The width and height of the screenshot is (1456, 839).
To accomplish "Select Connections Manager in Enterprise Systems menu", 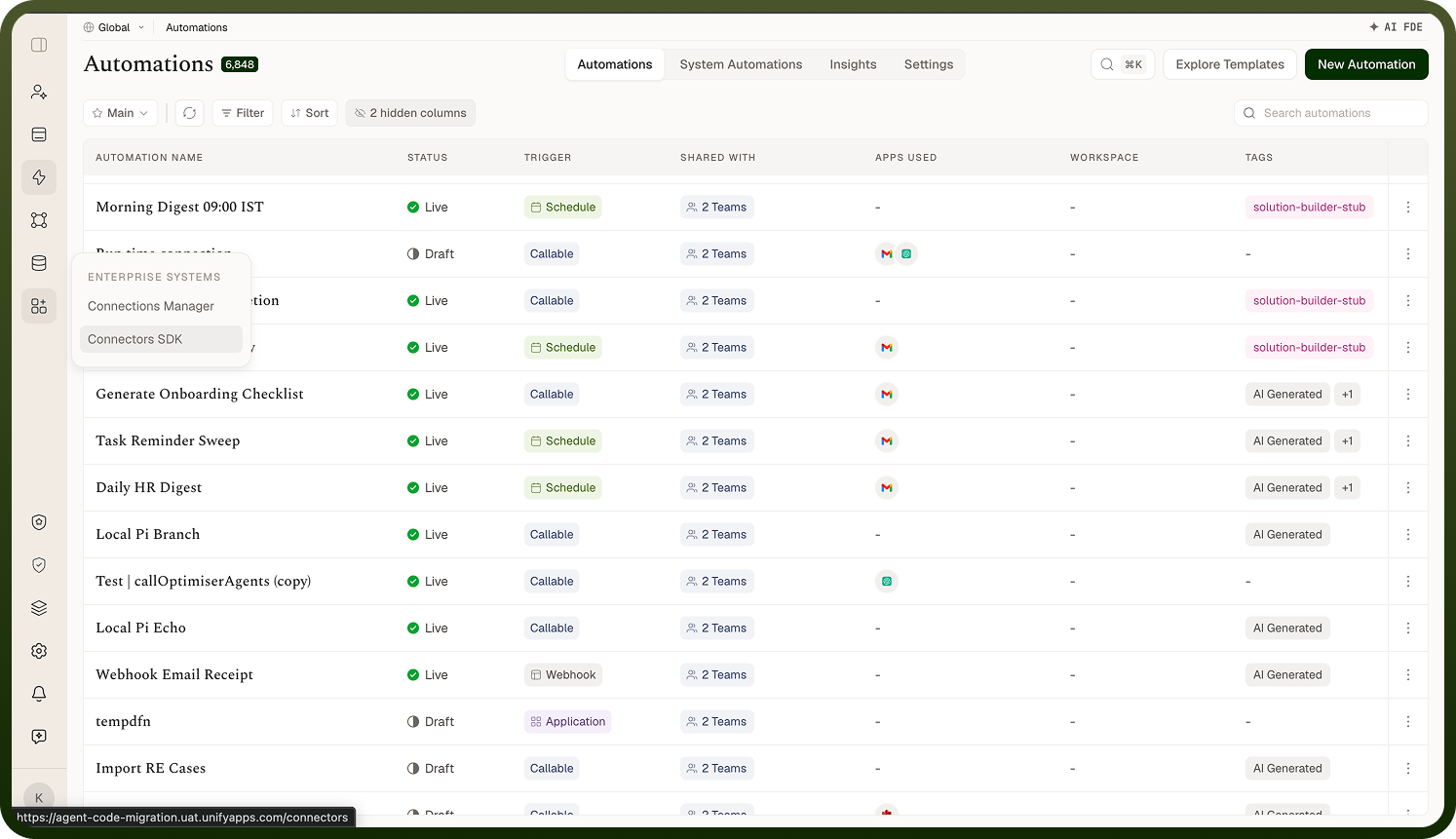I will pyautogui.click(x=161, y=306).
